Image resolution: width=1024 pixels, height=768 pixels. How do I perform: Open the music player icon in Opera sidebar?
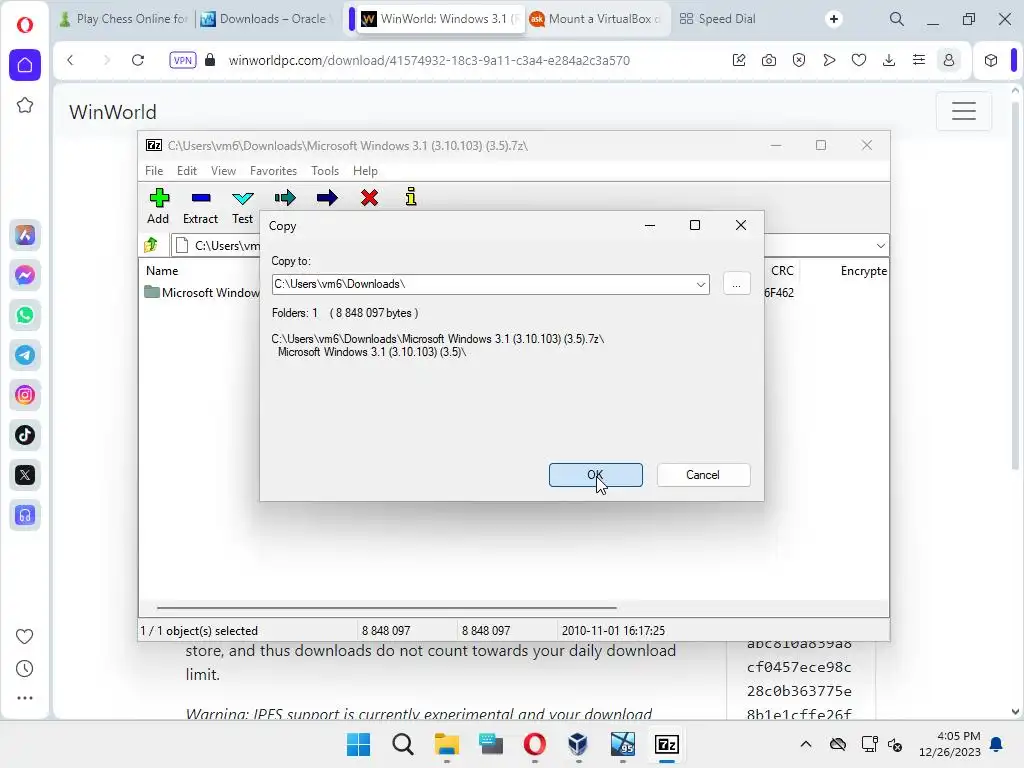(x=25, y=515)
